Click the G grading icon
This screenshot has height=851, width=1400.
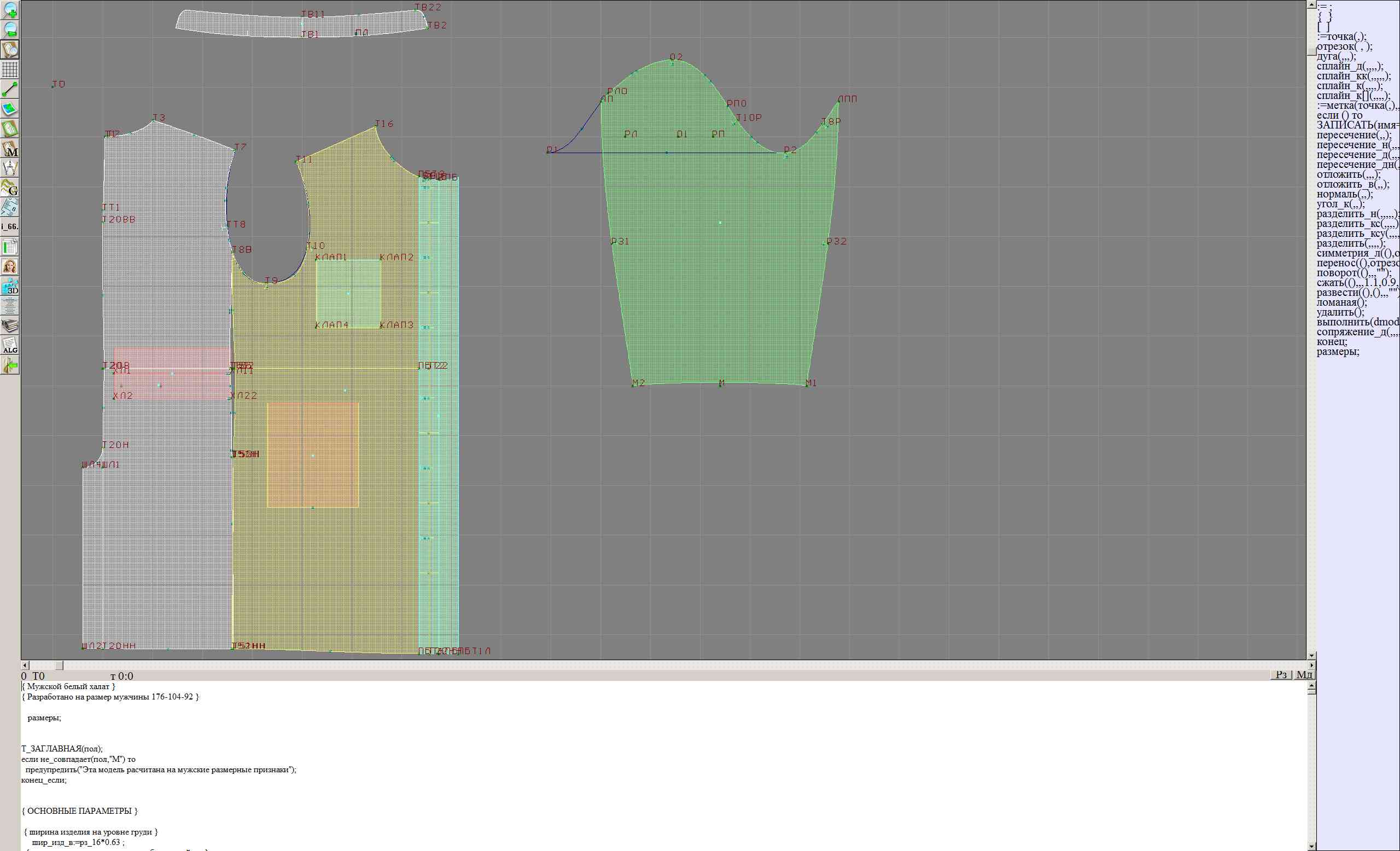(x=10, y=188)
